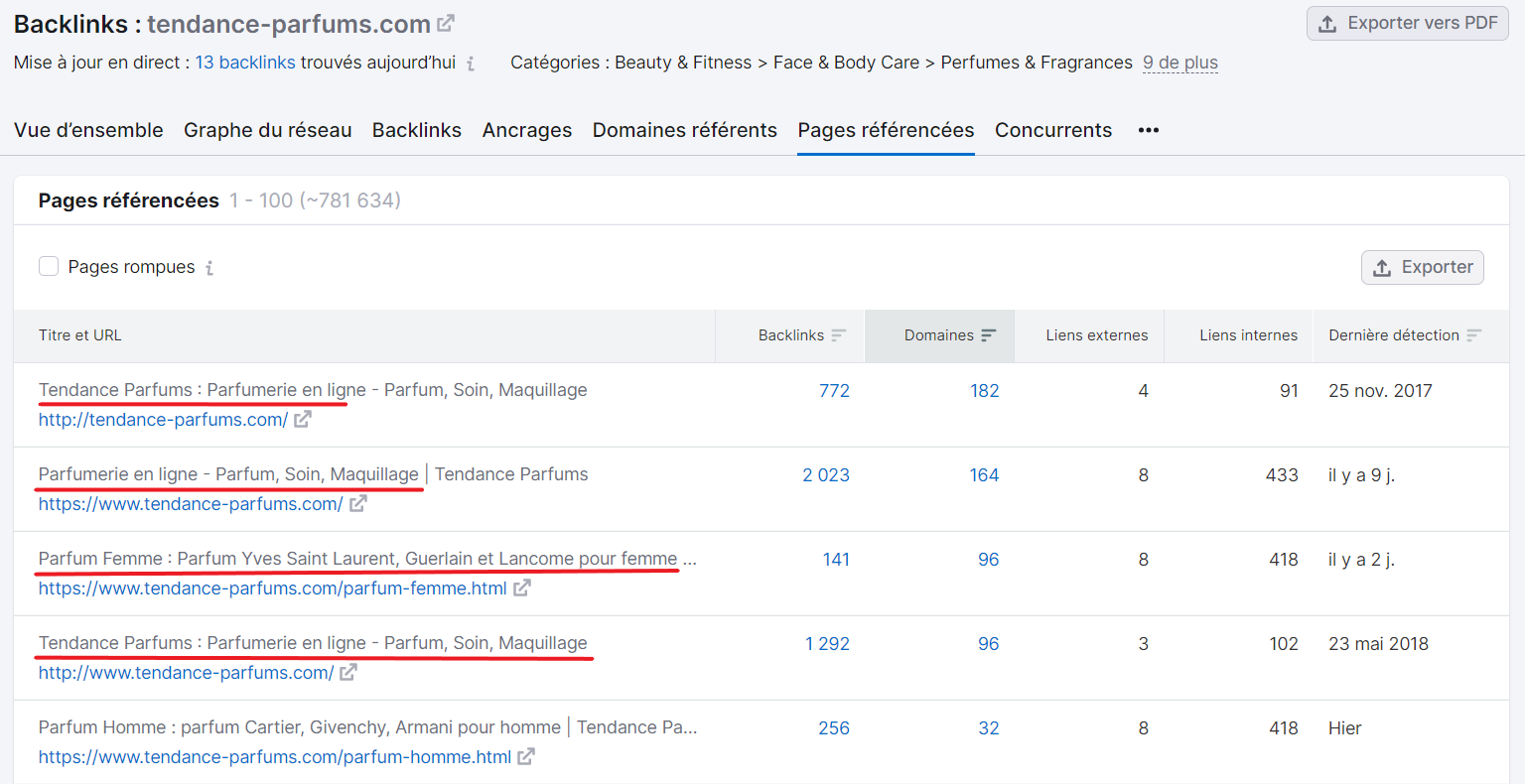Click sort icon in Dernière détection header
The image size is (1525, 784).
pos(1474,335)
